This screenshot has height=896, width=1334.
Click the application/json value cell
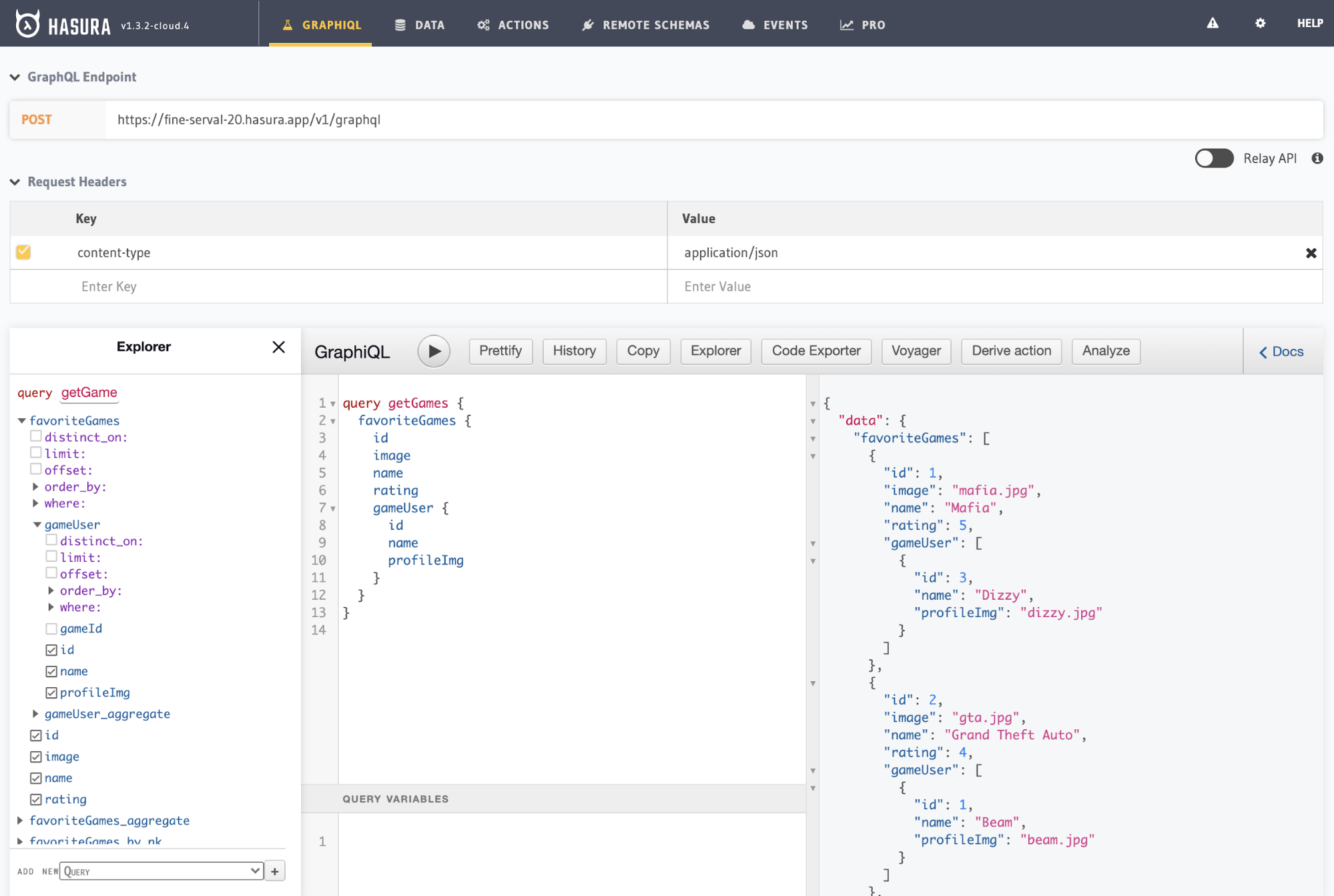984,253
